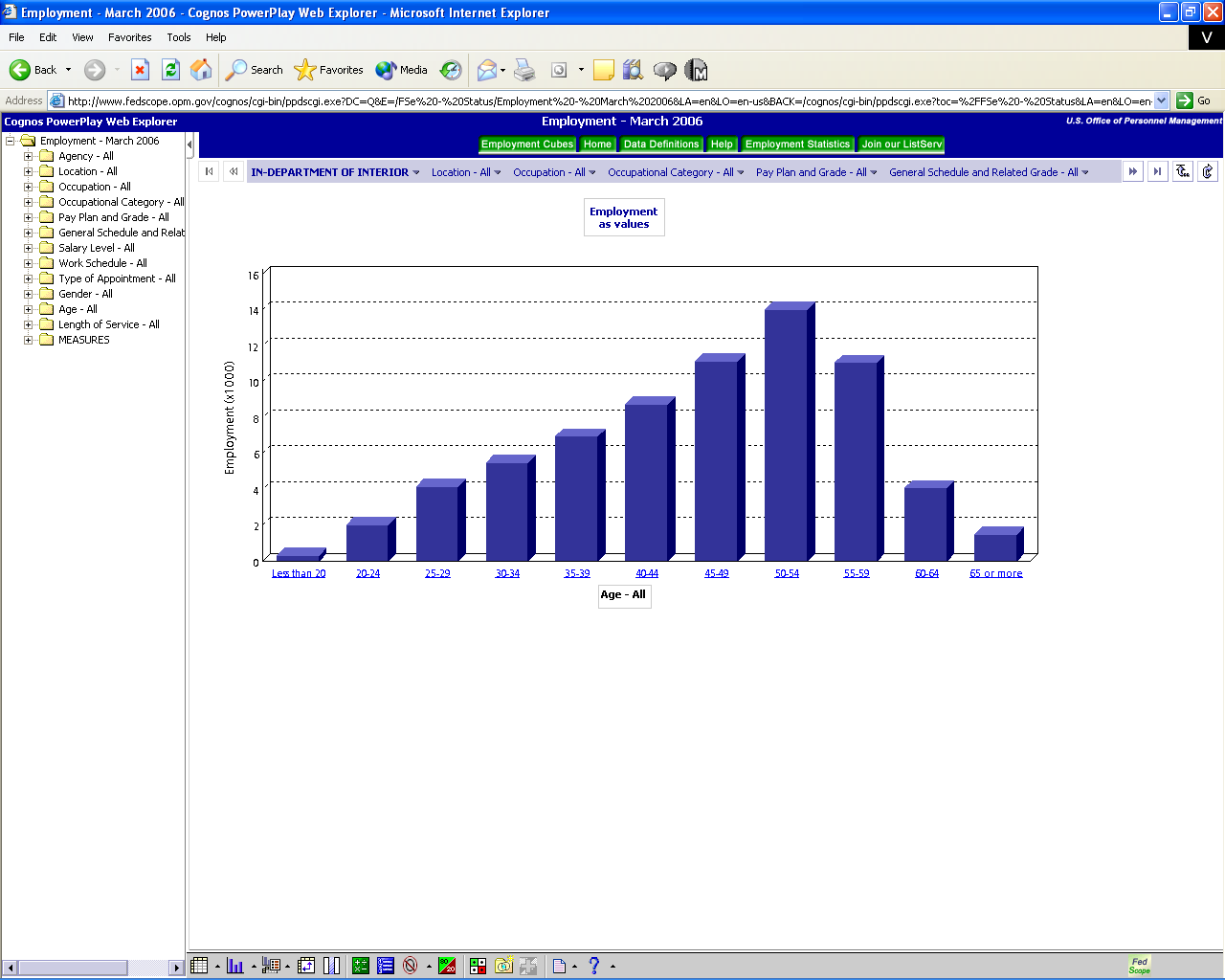This screenshot has width=1225, height=980.
Task: Switch to crosstab view
Action: [x=199, y=965]
